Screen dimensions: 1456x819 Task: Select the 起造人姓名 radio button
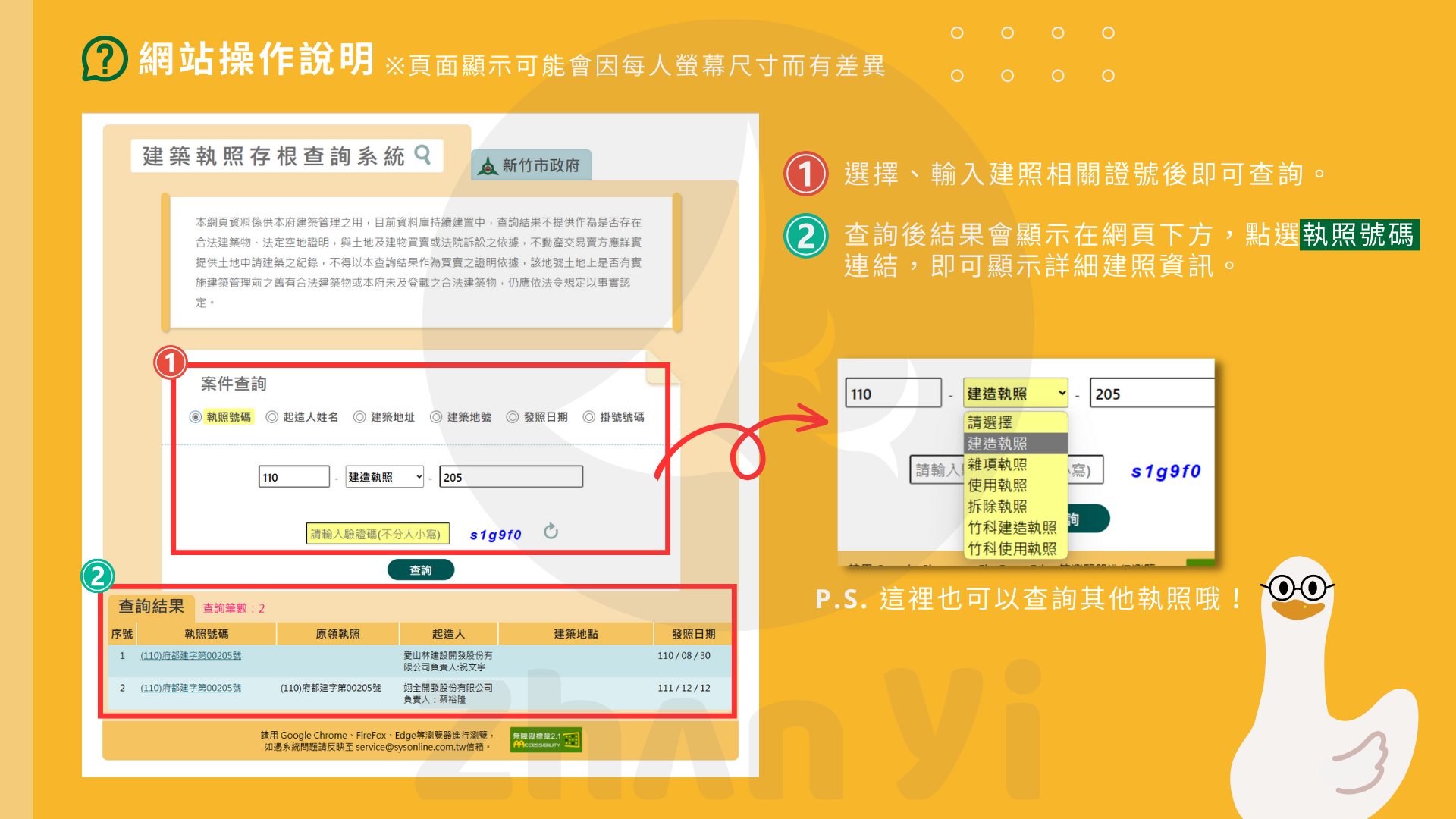pyautogui.click(x=271, y=417)
